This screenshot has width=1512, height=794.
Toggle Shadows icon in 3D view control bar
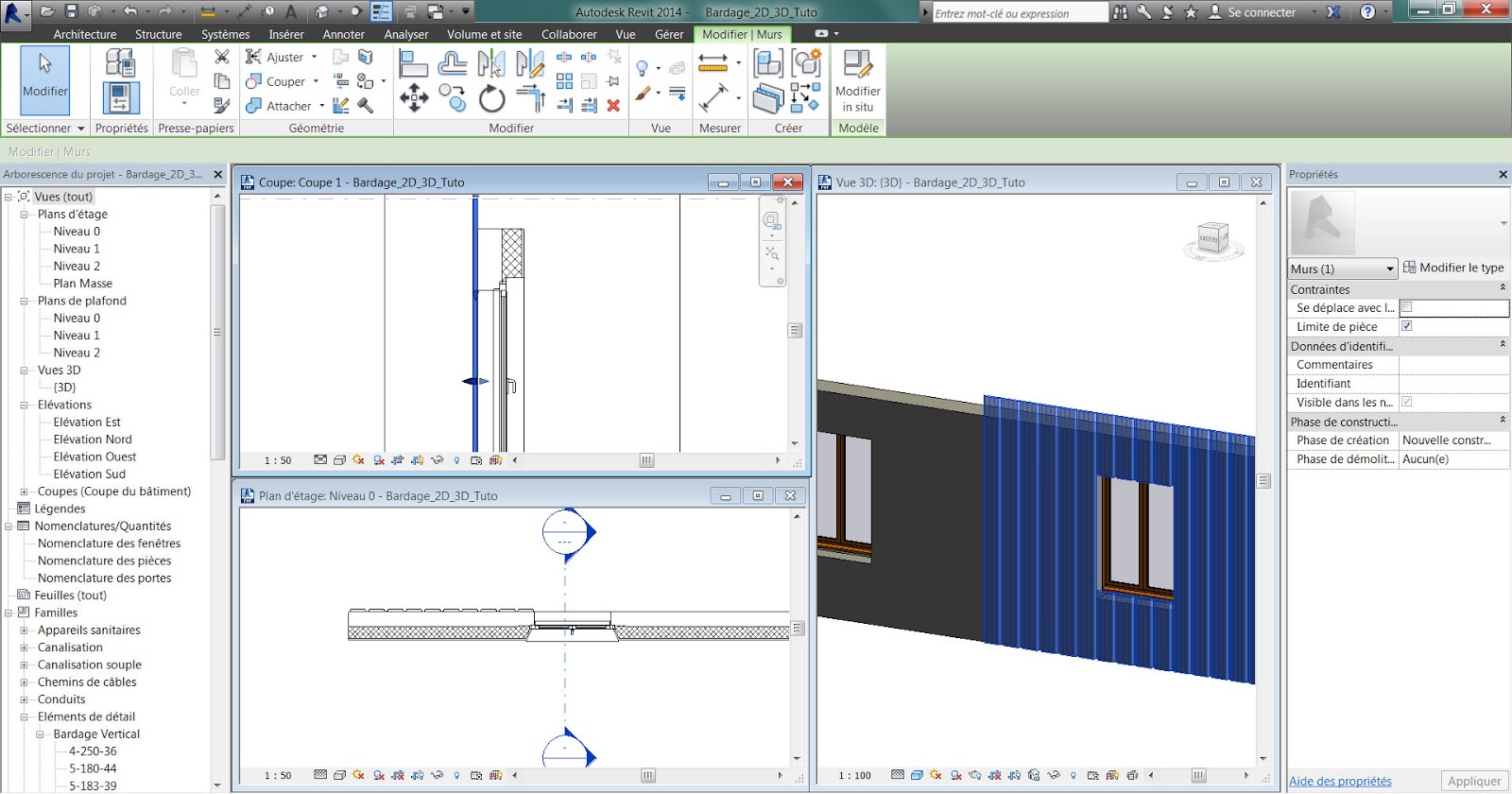[956, 775]
